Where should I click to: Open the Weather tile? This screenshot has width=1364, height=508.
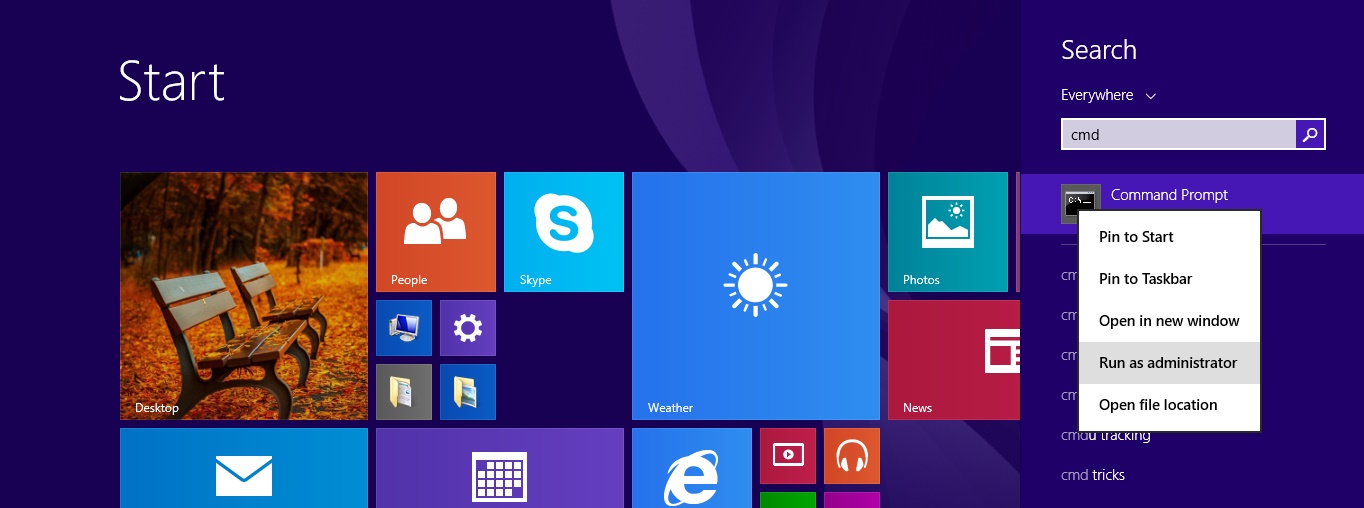click(756, 296)
